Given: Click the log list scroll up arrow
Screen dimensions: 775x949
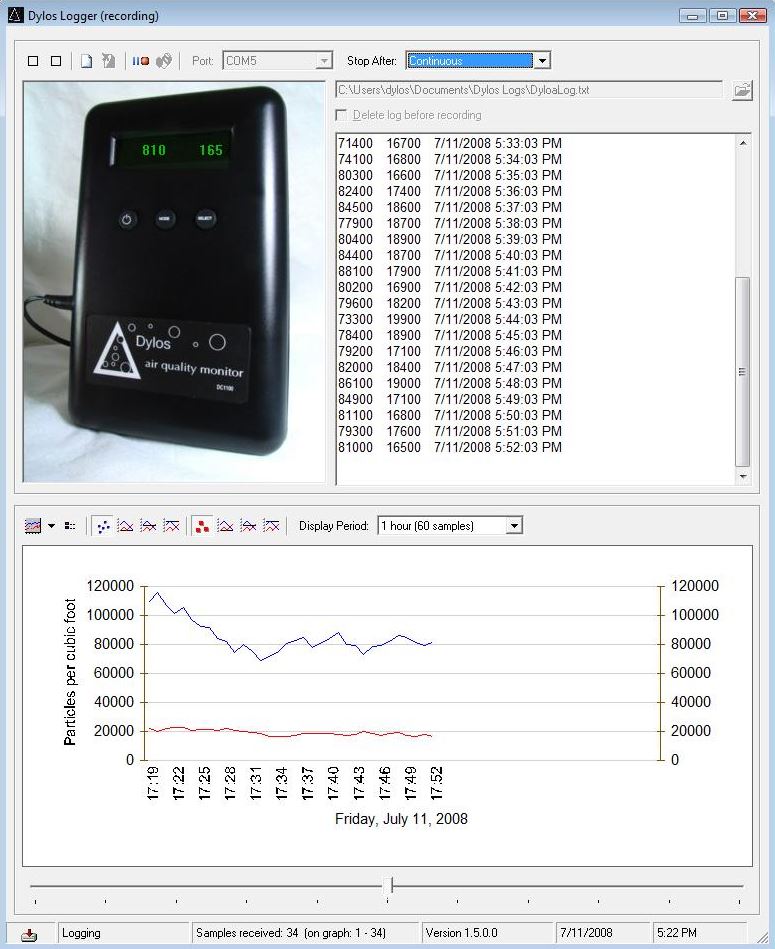Looking at the screenshot, I should [x=743, y=143].
